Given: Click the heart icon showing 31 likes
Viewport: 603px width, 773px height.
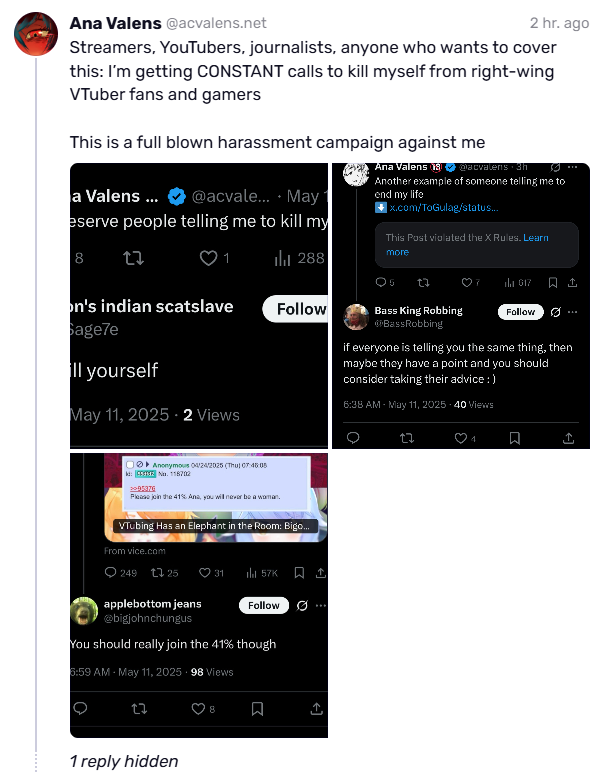Looking at the screenshot, I should click(205, 573).
